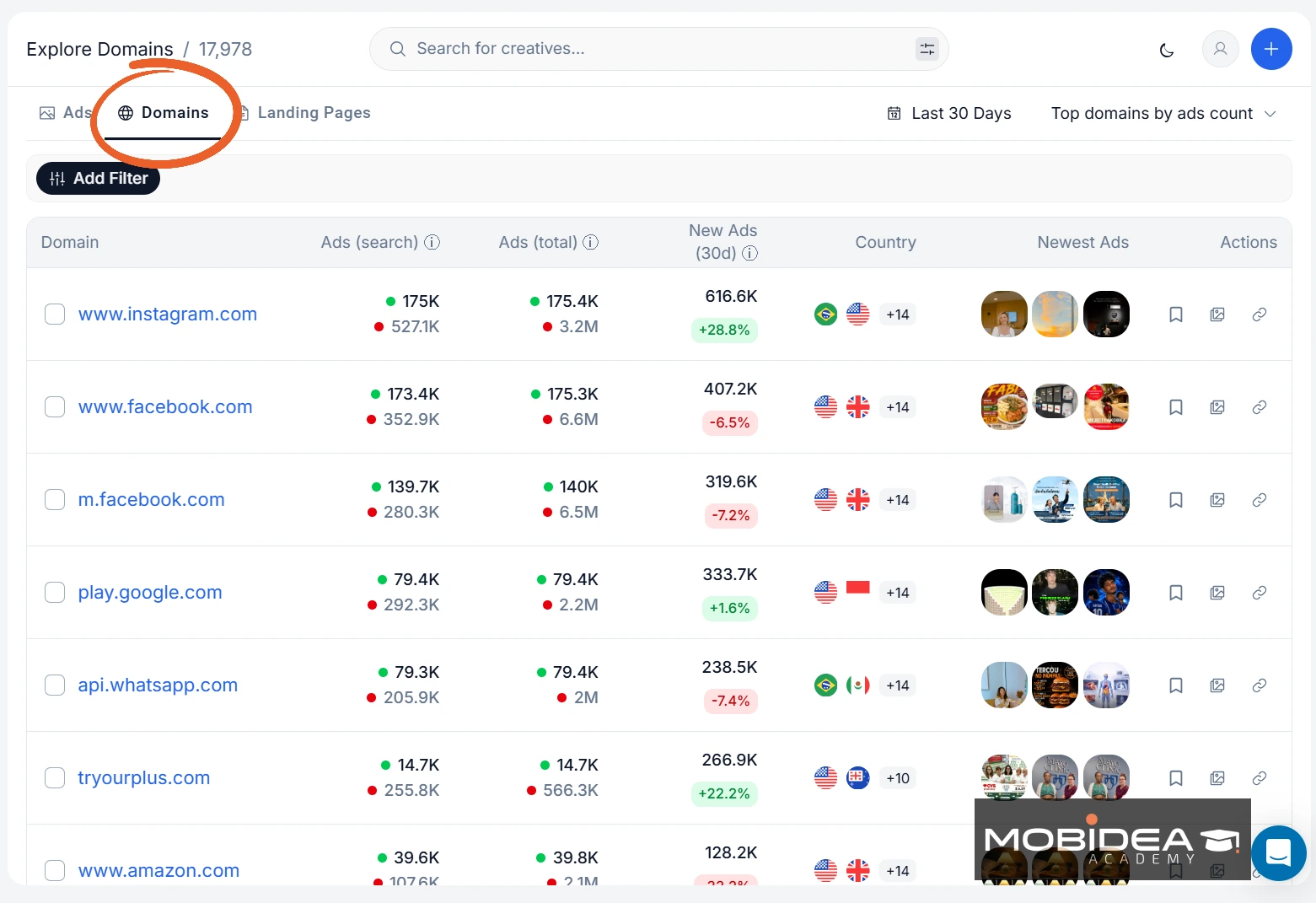Open the user profile icon

pyautogui.click(x=1220, y=49)
